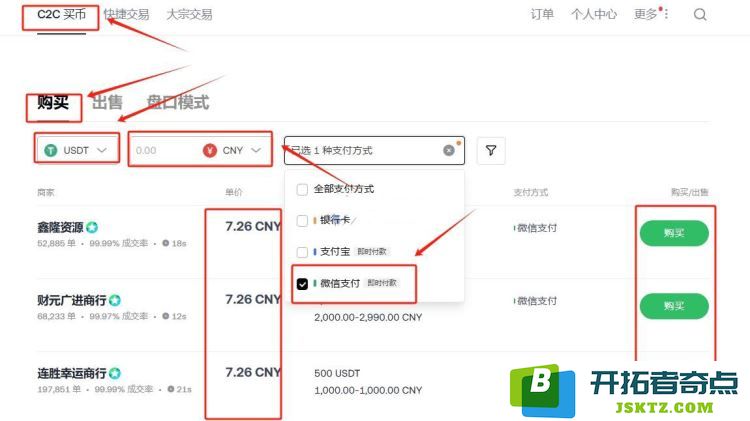Click the filter funnel icon

(x=491, y=150)
